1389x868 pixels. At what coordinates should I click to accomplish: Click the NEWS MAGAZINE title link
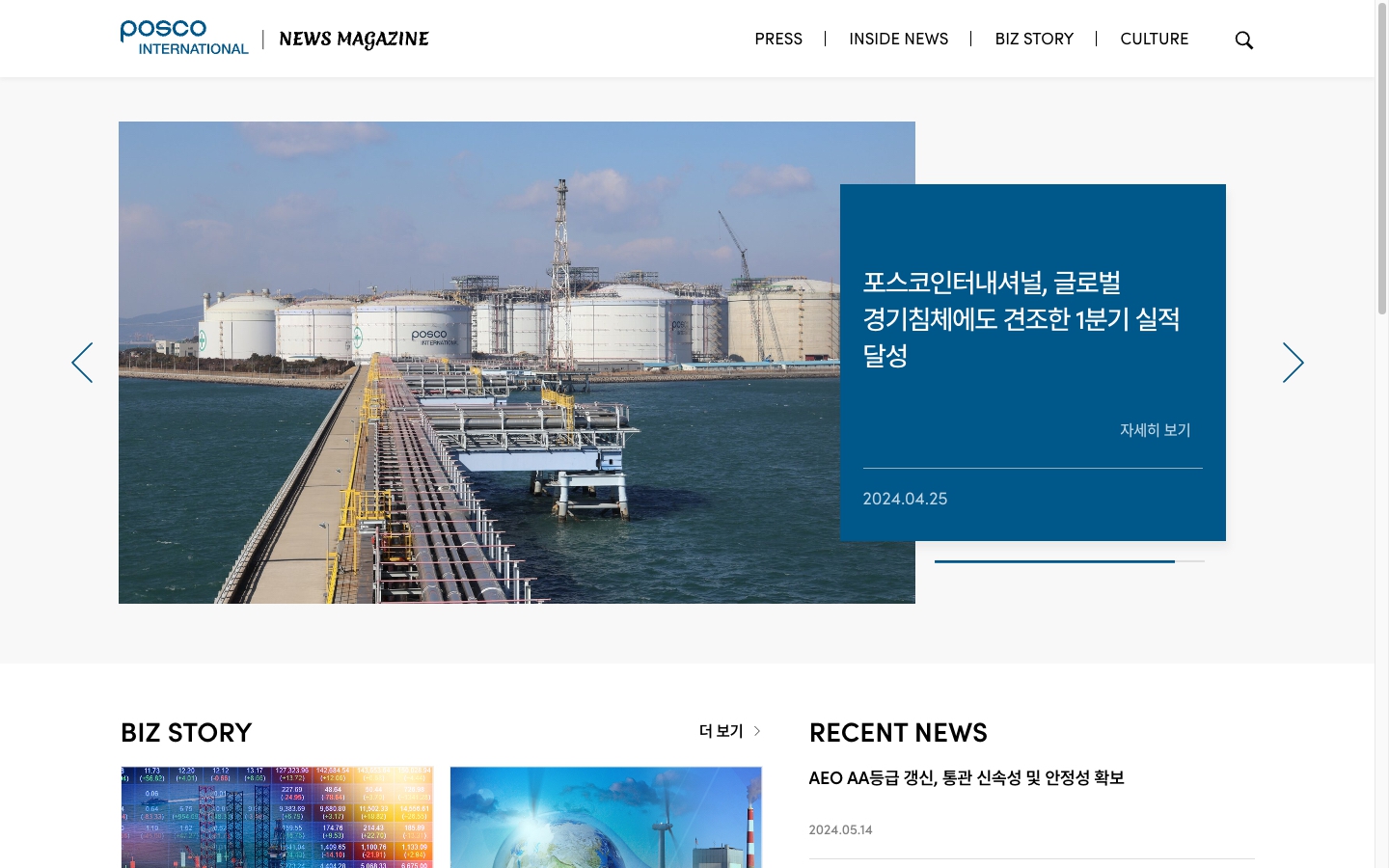coord(354,40)
